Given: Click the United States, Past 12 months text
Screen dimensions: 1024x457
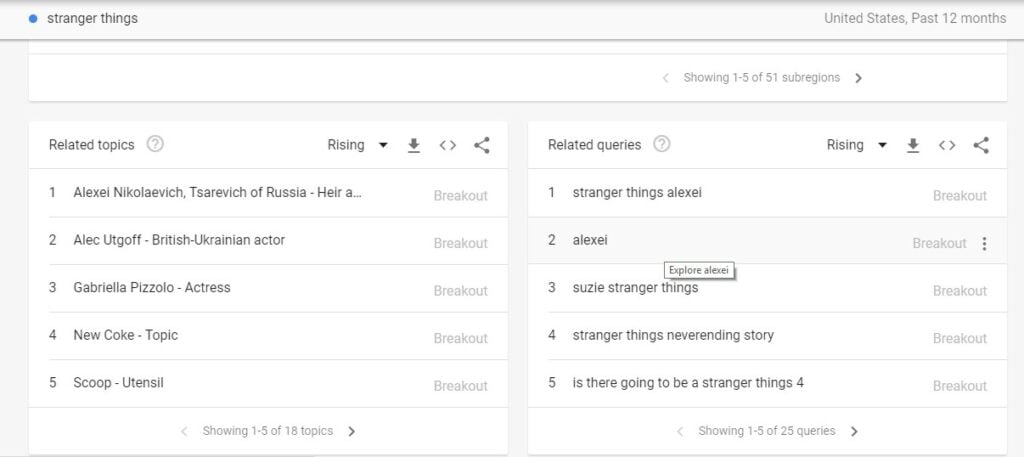Looking at the screenshot, I should (915, 18).
